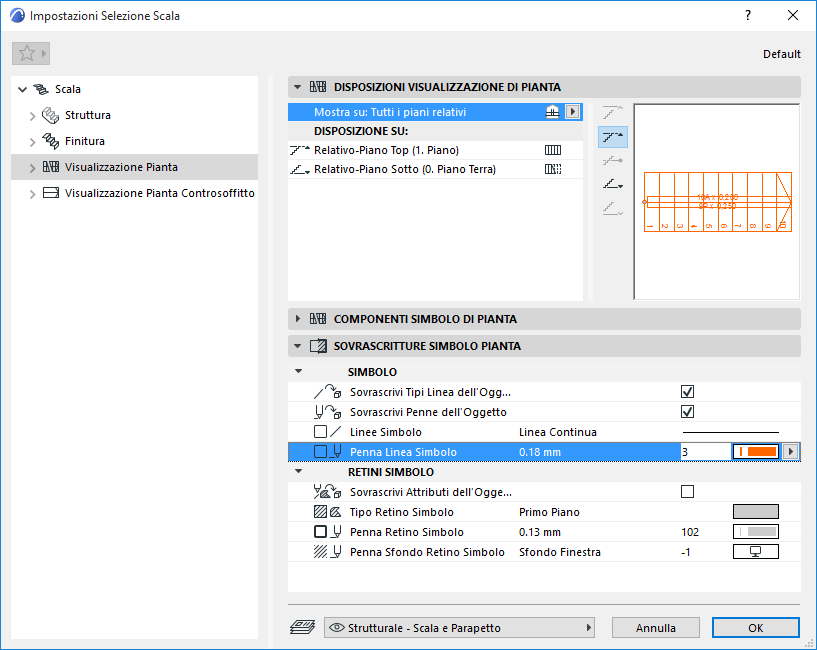Click the Penna Linea Simbolo pen icon
The width and height of the screenshot is (817, 650).
[327, 451]
